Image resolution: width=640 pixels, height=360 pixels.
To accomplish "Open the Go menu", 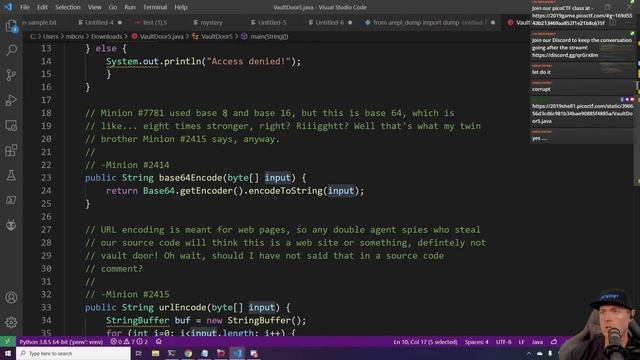I will [113, 7].
